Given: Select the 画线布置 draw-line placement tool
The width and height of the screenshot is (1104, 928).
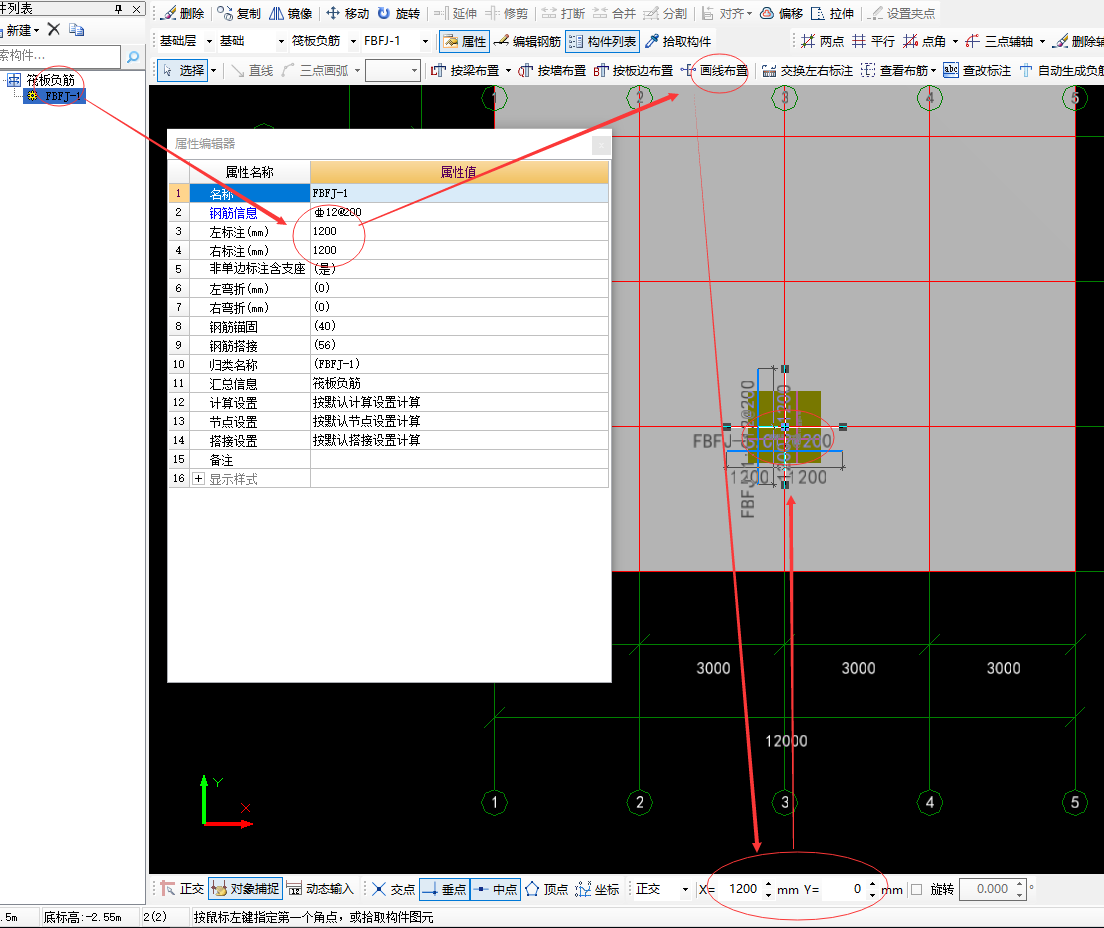Looking at the screenshot, I should [x=714, y=71].
